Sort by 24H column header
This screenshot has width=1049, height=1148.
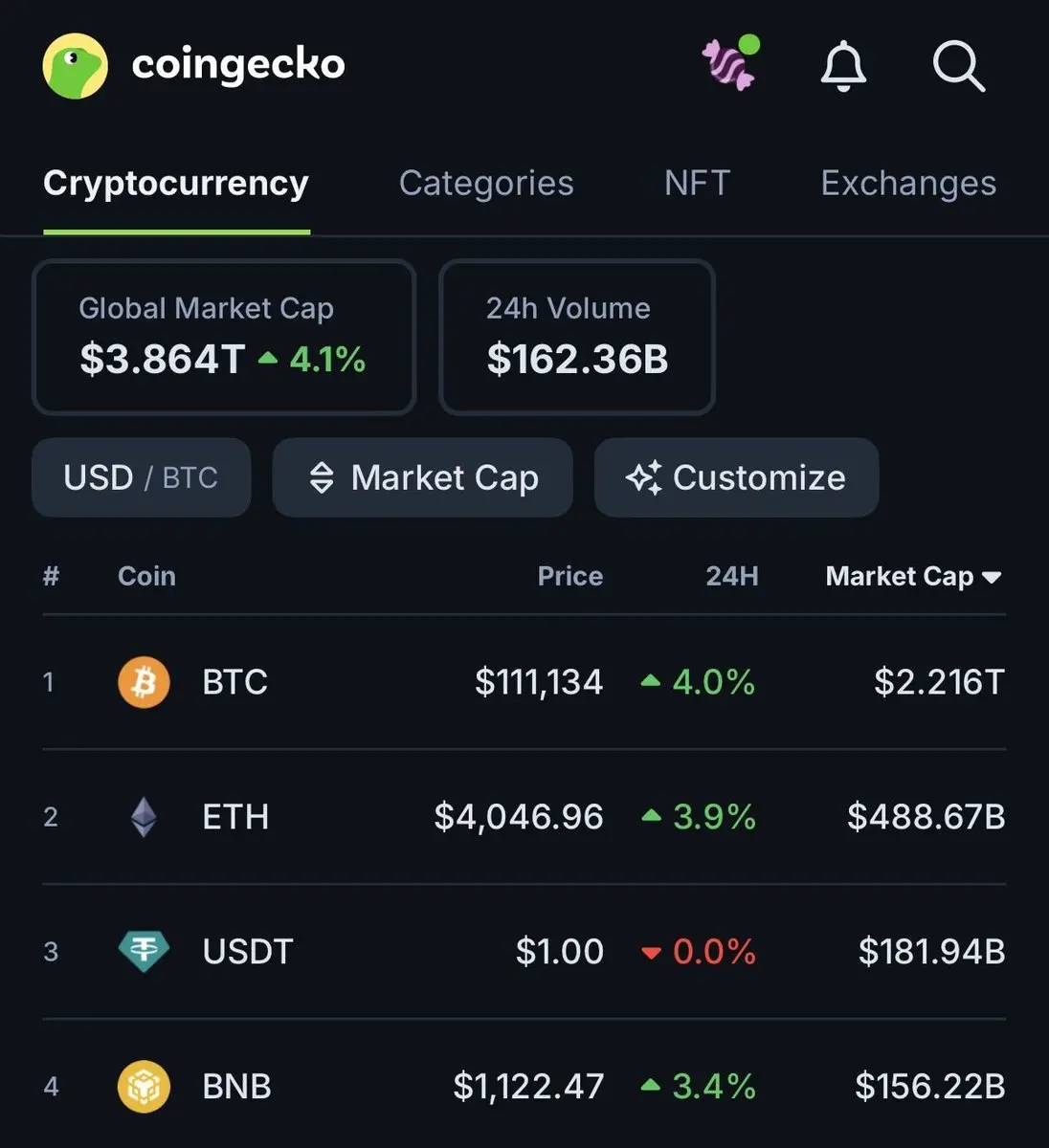(731, 576)
